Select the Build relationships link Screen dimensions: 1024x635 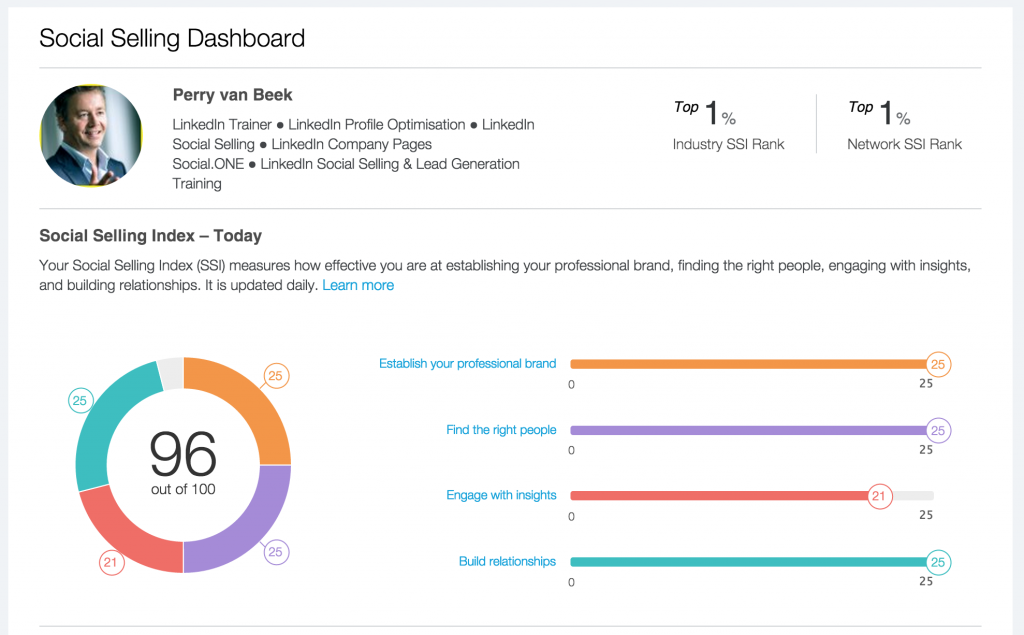point(507,561)
